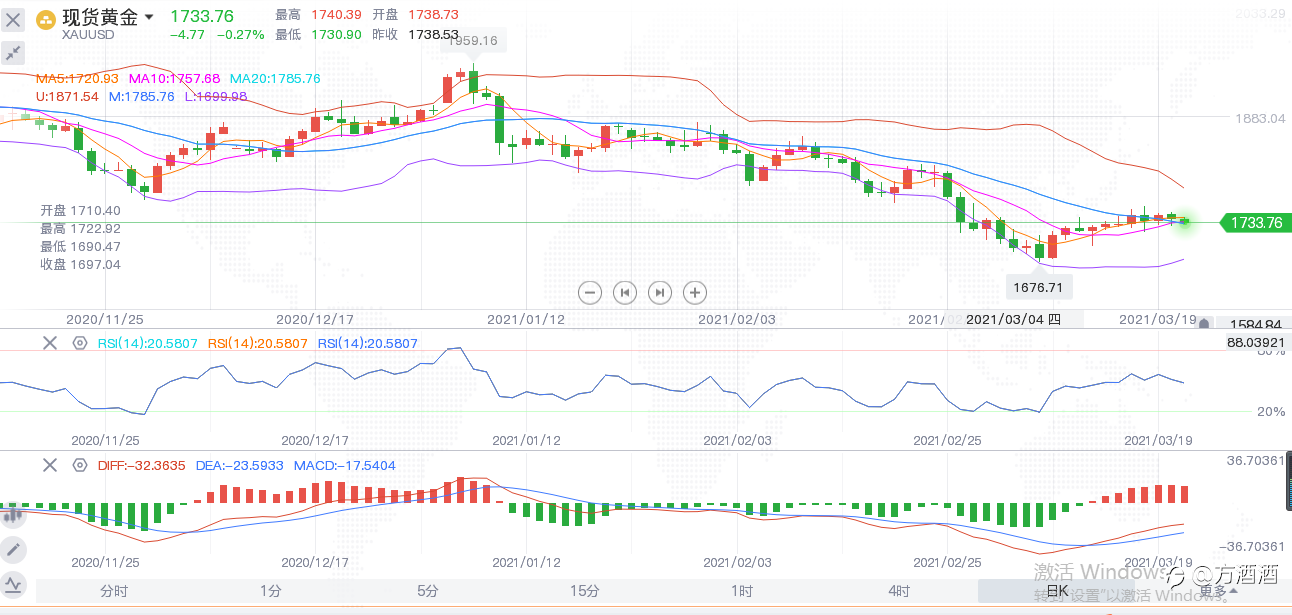Close the RSI indicator panel
Image resolution: width=1292 pixels, height=615 pixels.
point(49,343)
